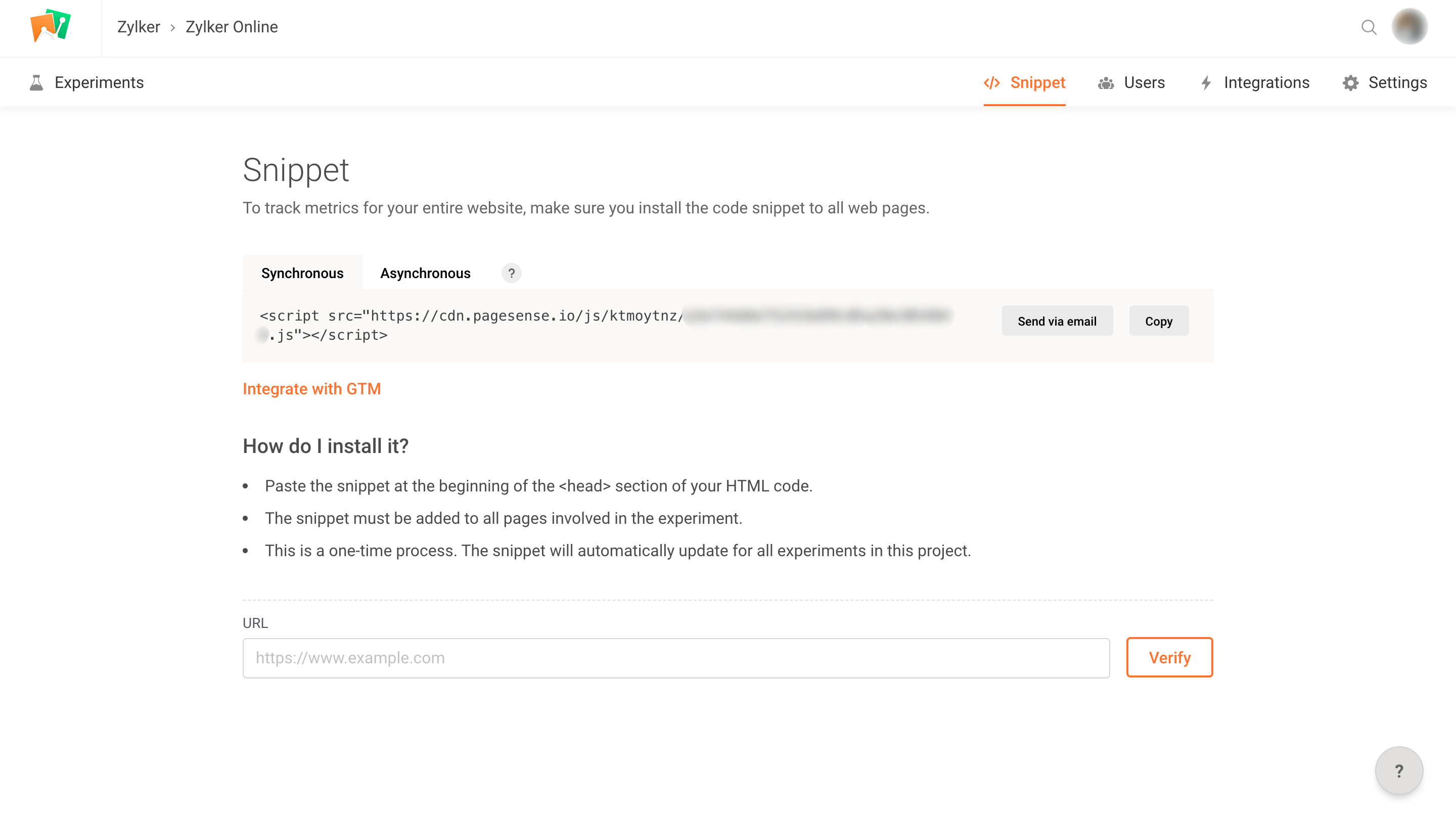This screenshot has height=813, width=1456.
Task: Open Zylker Online project breadcrumb
Action: [x=232, y=27]
